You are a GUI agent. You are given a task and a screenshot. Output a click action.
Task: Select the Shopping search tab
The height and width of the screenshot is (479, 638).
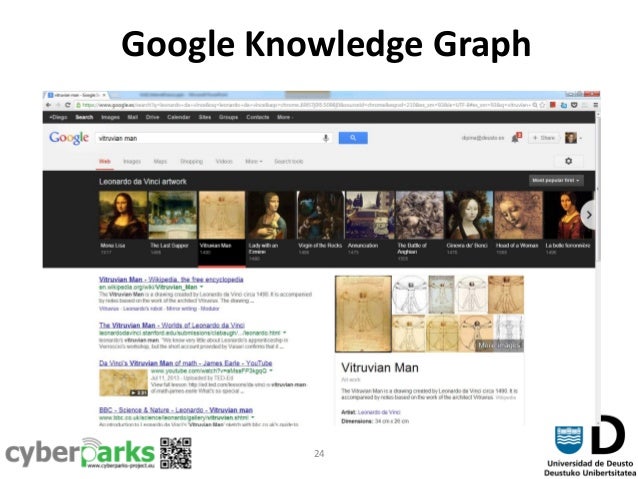click(191, 162)
